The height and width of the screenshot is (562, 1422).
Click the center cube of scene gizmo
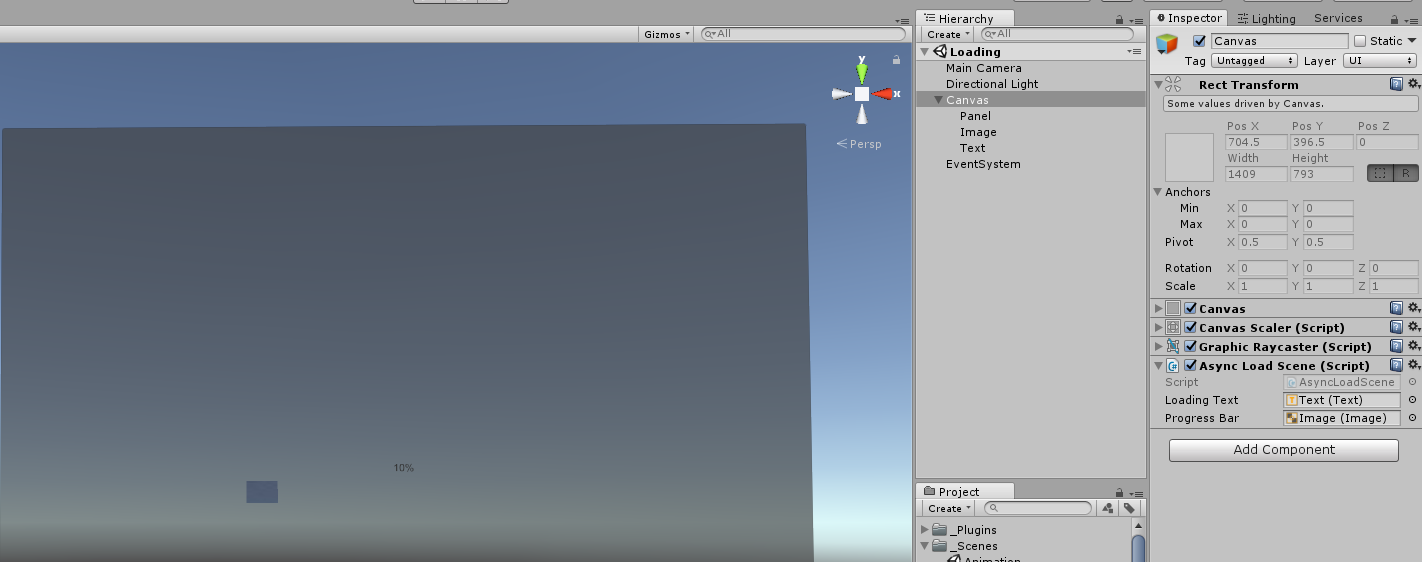click(x=862, y=94)
